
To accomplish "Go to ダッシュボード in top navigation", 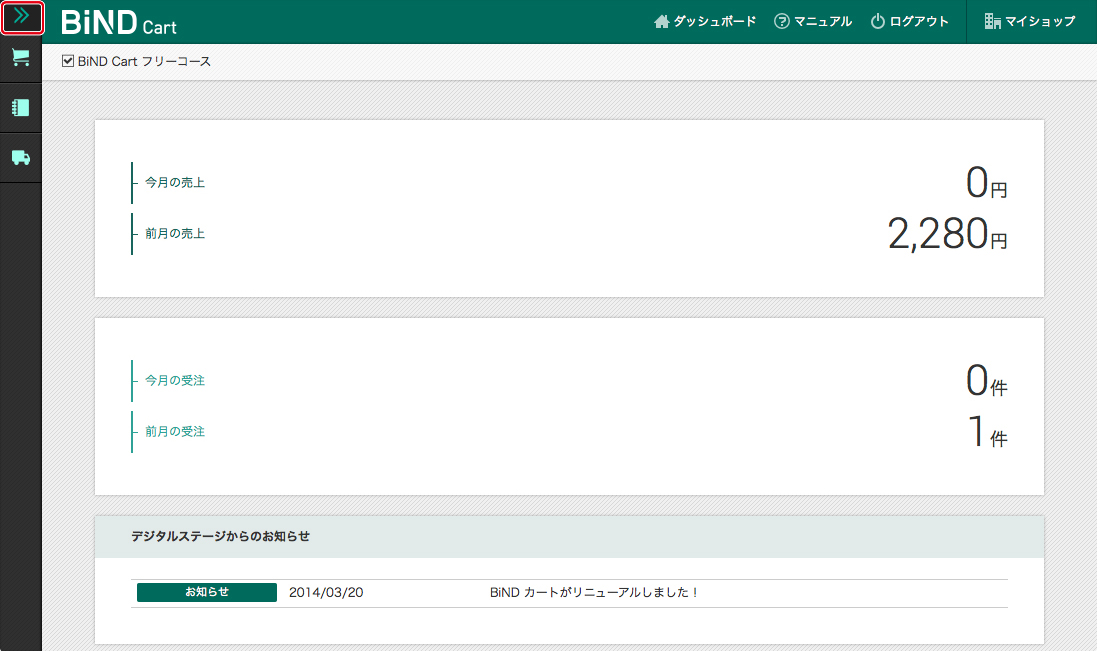I will point(705,22).
